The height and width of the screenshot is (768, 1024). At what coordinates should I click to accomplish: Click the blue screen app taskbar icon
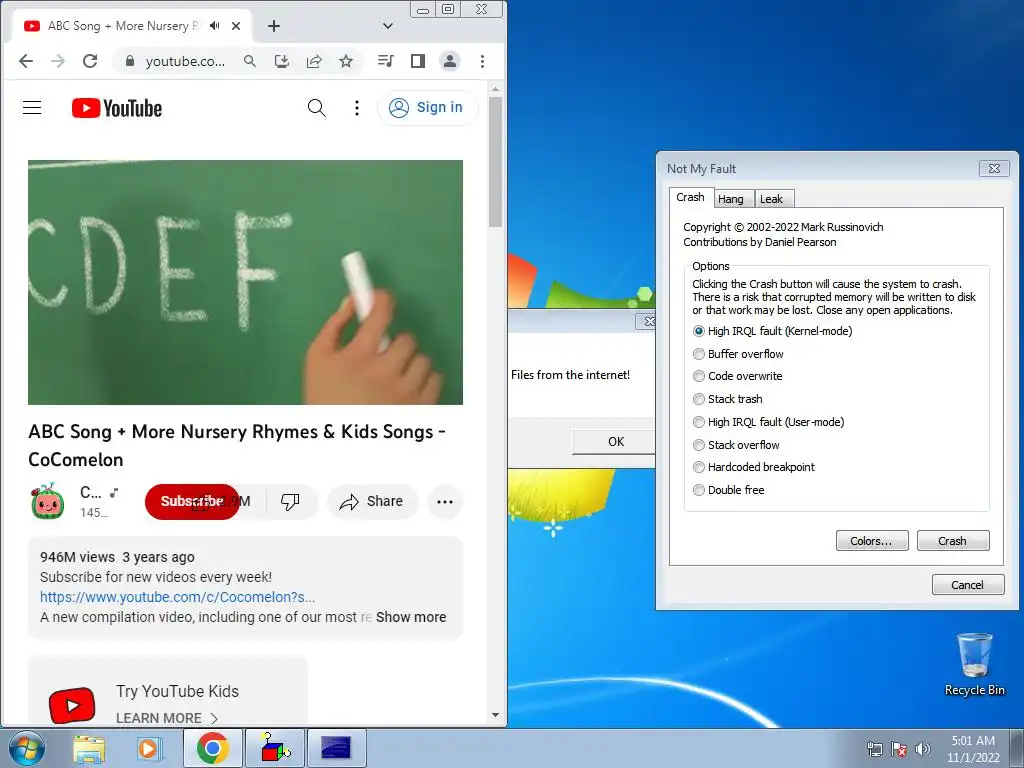click(x=336, y=748)
